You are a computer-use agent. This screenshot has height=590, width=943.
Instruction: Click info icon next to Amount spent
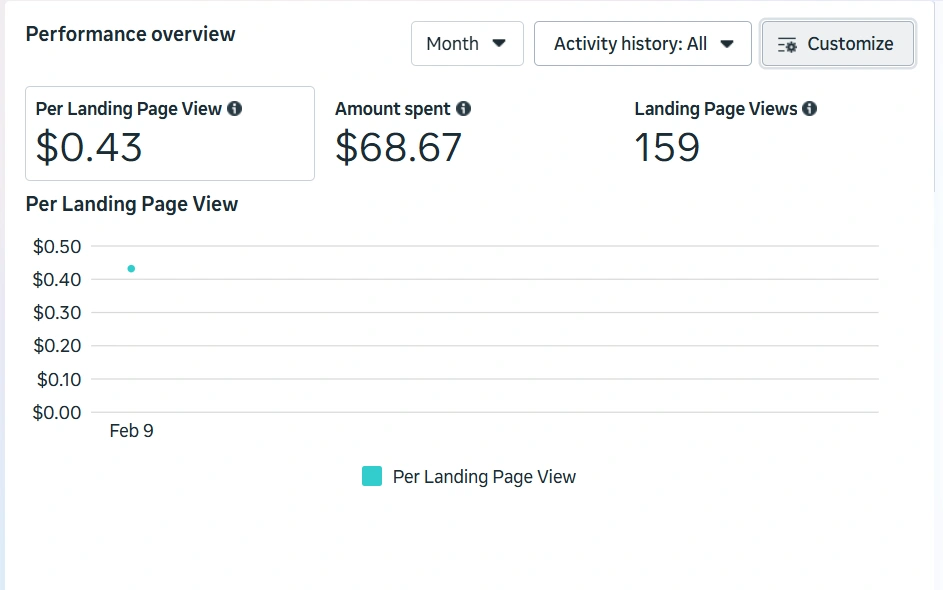463,109
